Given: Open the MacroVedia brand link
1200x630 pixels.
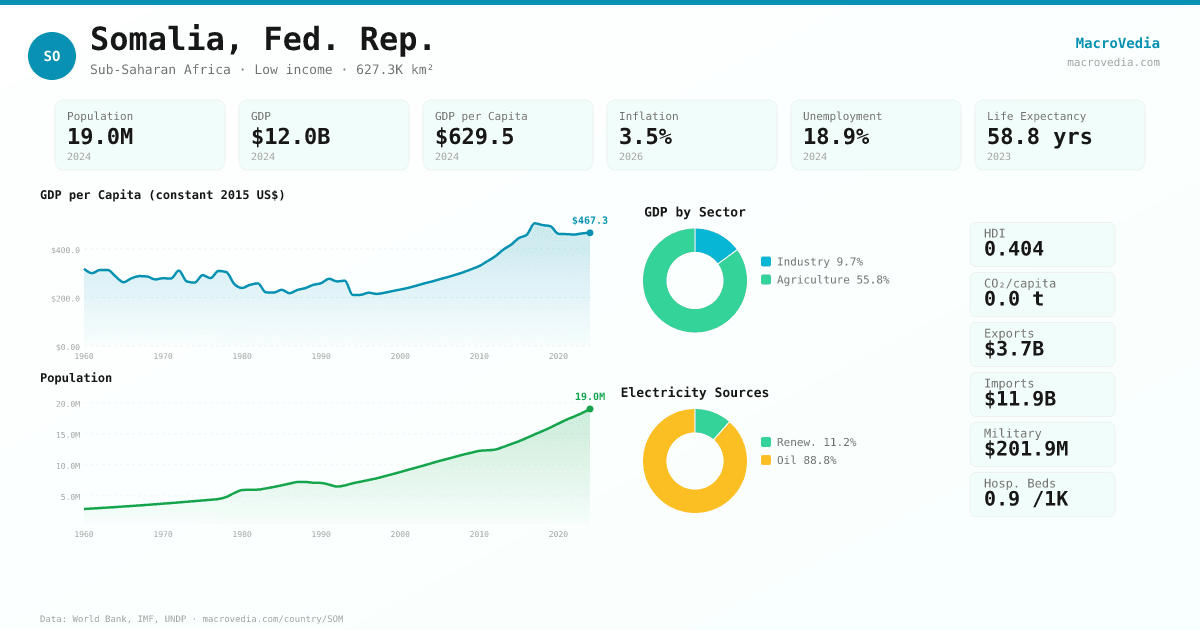Looking at the screenshot, I should click(x=1117, y=43).
